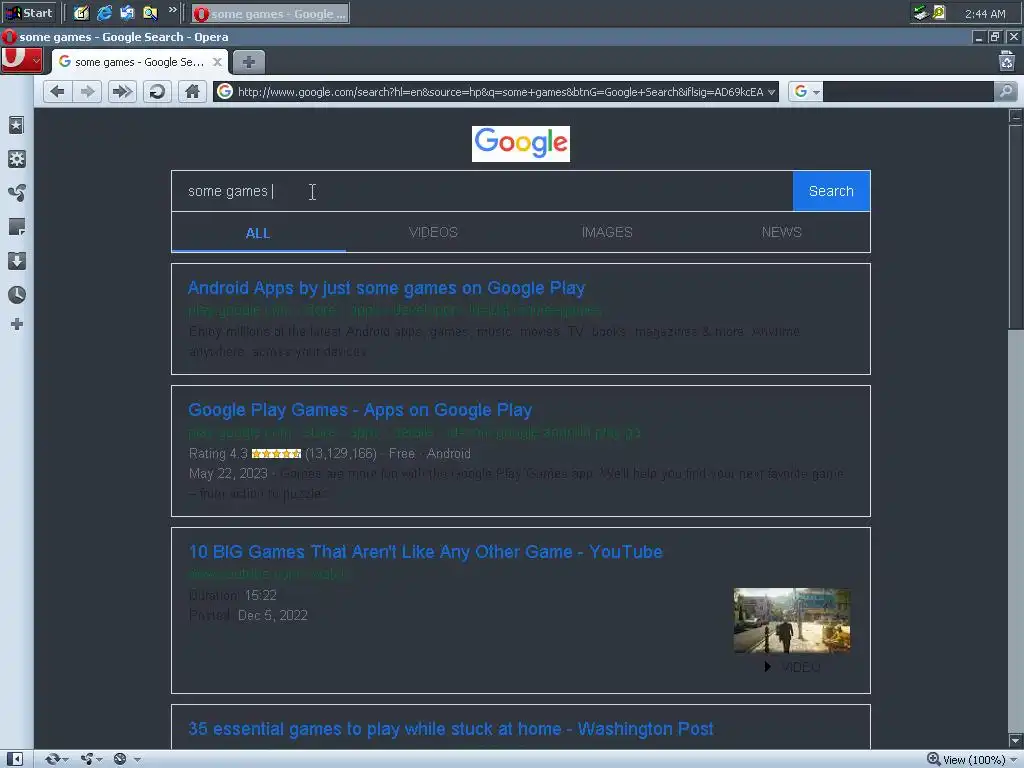Image resolution: width=1024 pixels, height=768 pixels.
Task: Open the View (100%) zoom dropdown
Action: 972,760
